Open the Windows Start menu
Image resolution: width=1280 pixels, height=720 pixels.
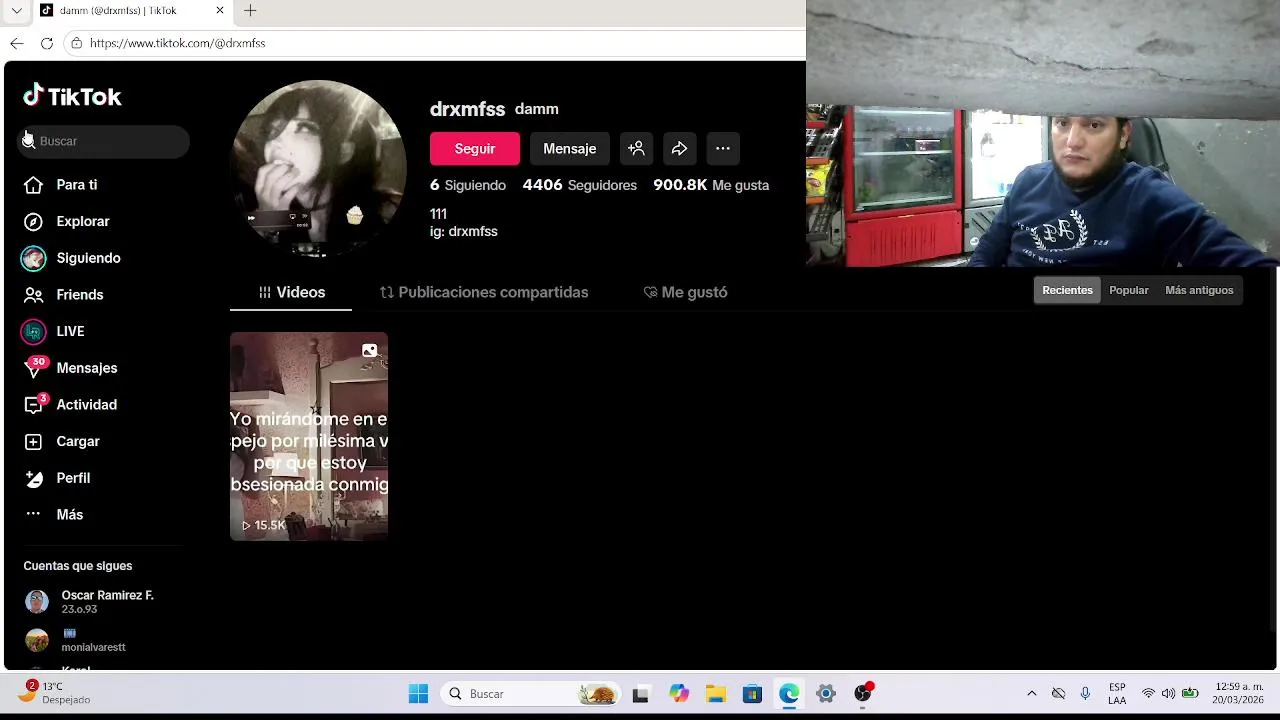pos(418,694)
